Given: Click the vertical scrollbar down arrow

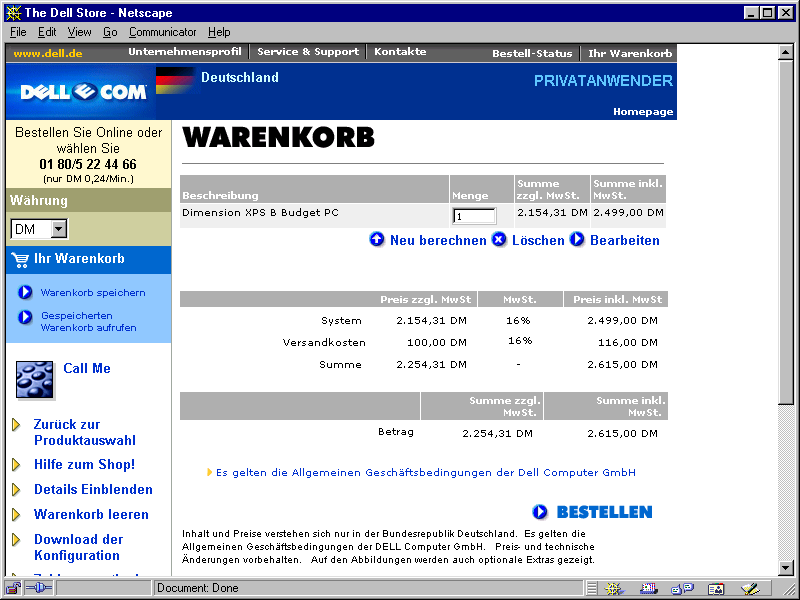Looking at the screenshot, I should pos(786,567).
